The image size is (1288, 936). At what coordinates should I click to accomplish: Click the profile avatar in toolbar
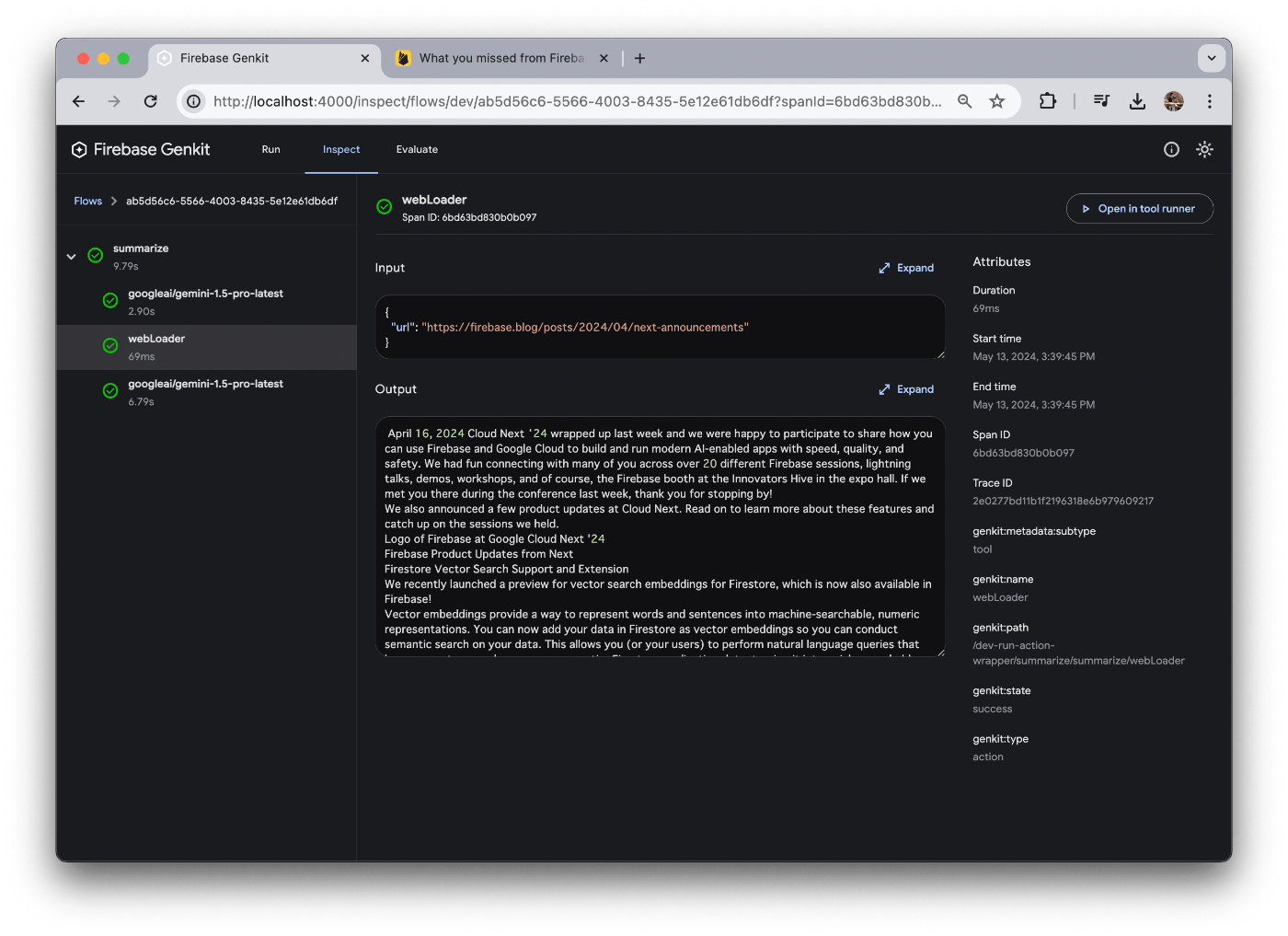[x=1173, y=101]
